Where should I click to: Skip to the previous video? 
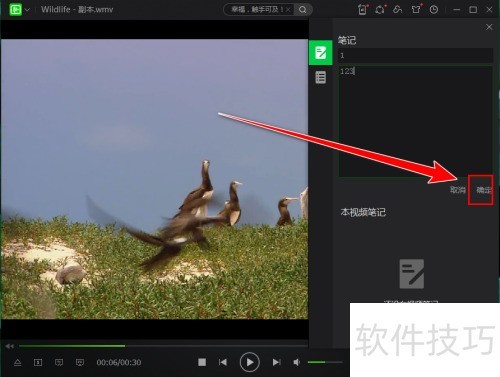223,362
